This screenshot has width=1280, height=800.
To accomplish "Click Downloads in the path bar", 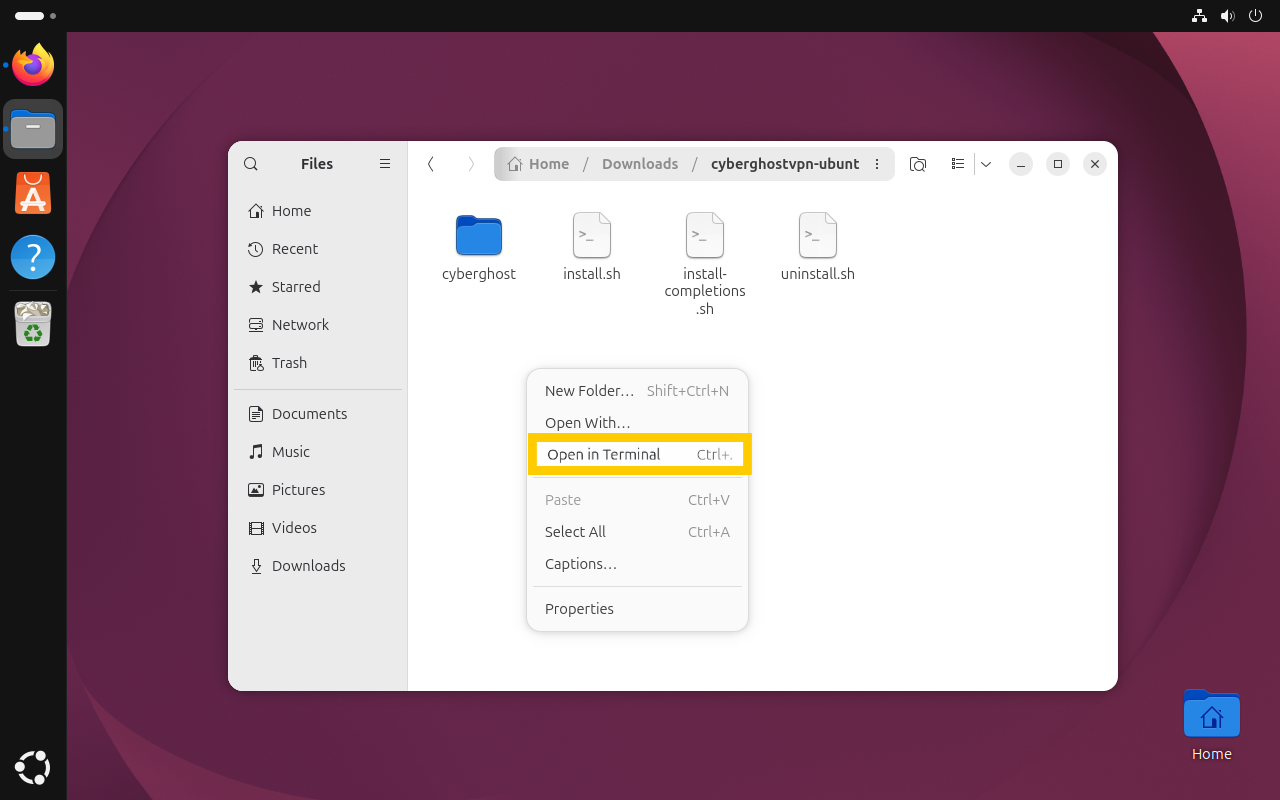I will (x=640, y=164).
